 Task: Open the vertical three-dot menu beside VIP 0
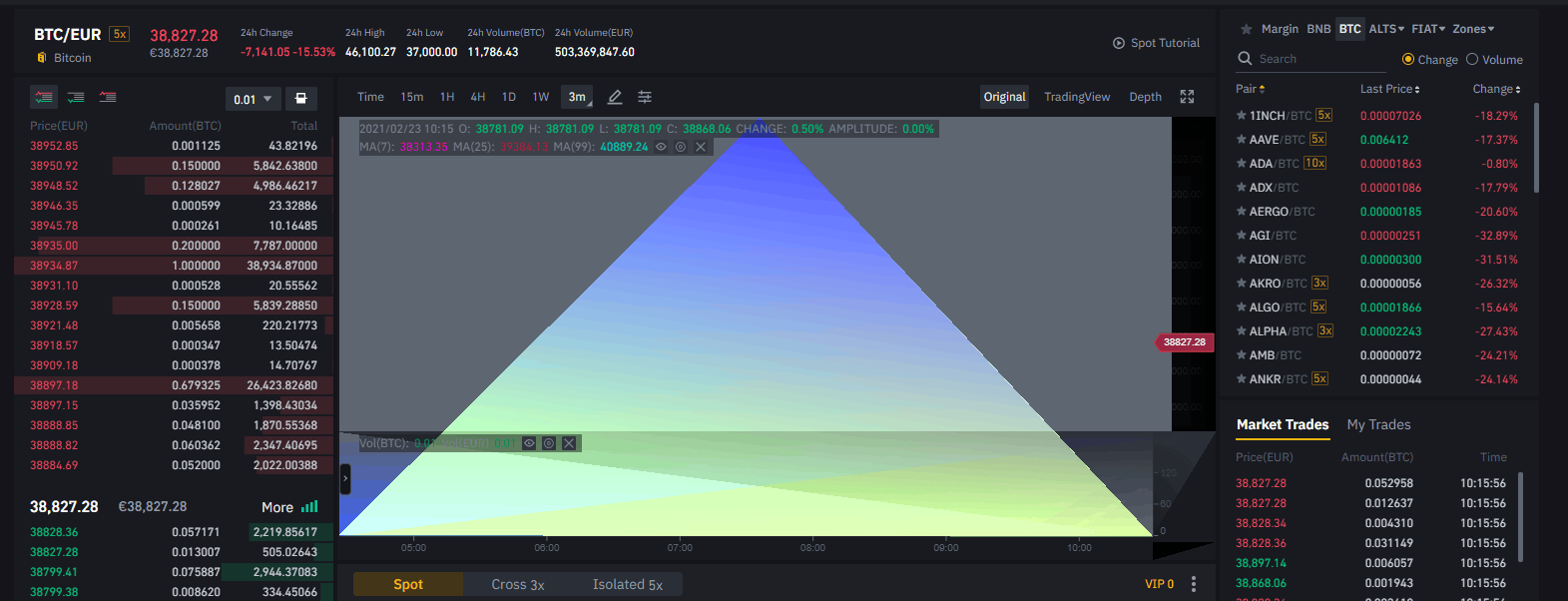click(x=1193, y=584)
